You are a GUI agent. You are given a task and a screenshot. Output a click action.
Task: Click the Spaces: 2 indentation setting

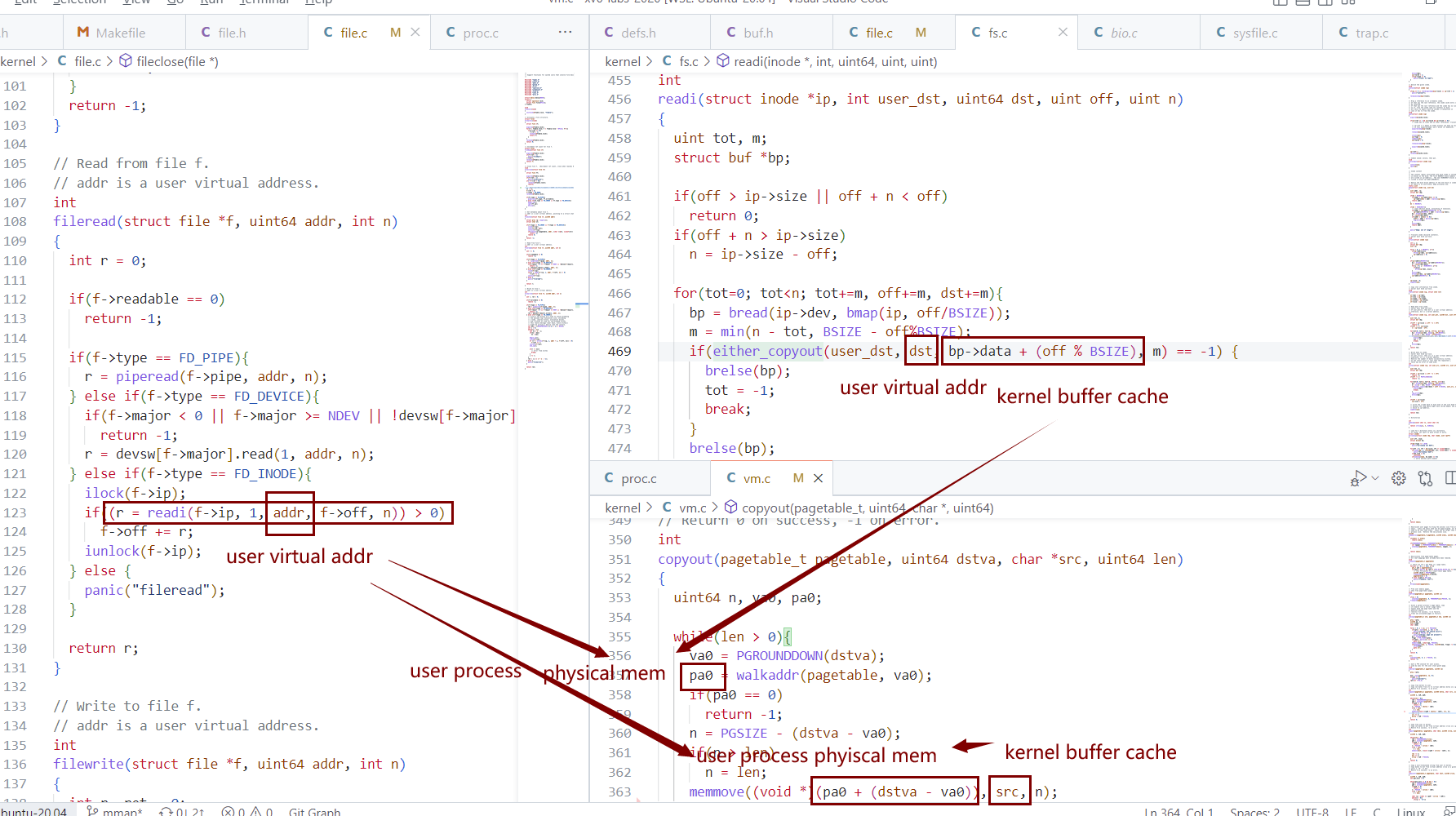(1254, 811)
